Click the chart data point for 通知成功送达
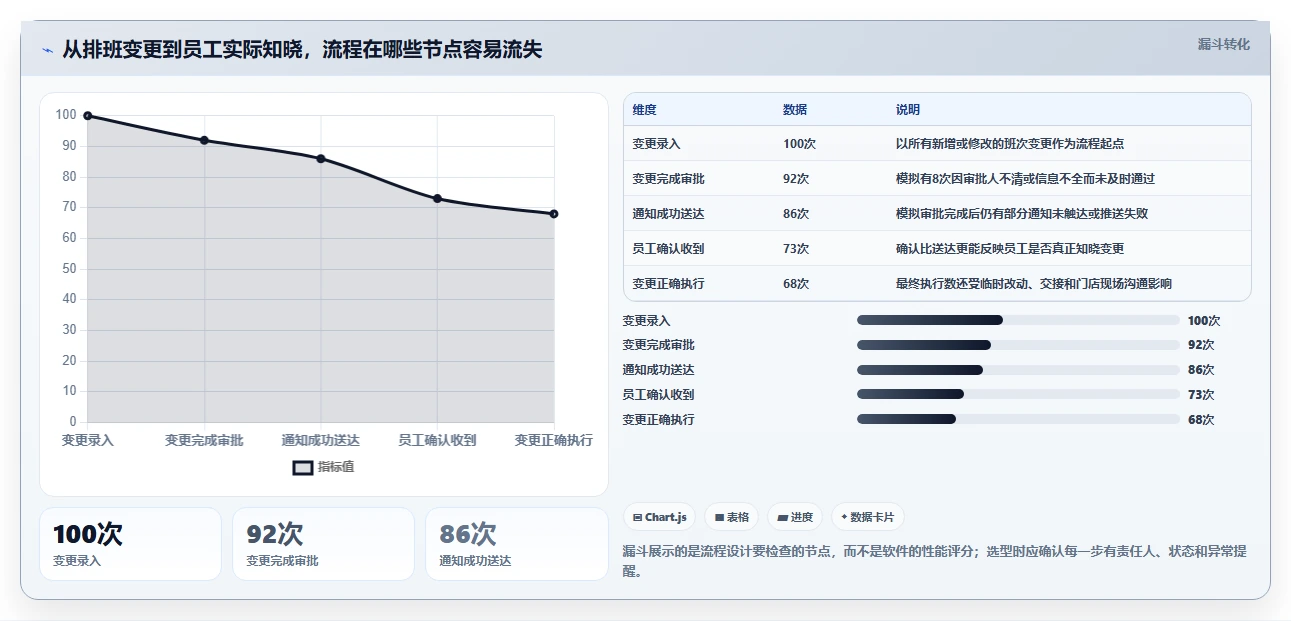The height and width of the screenshot is (621, 1291). [x=321, y=158]
